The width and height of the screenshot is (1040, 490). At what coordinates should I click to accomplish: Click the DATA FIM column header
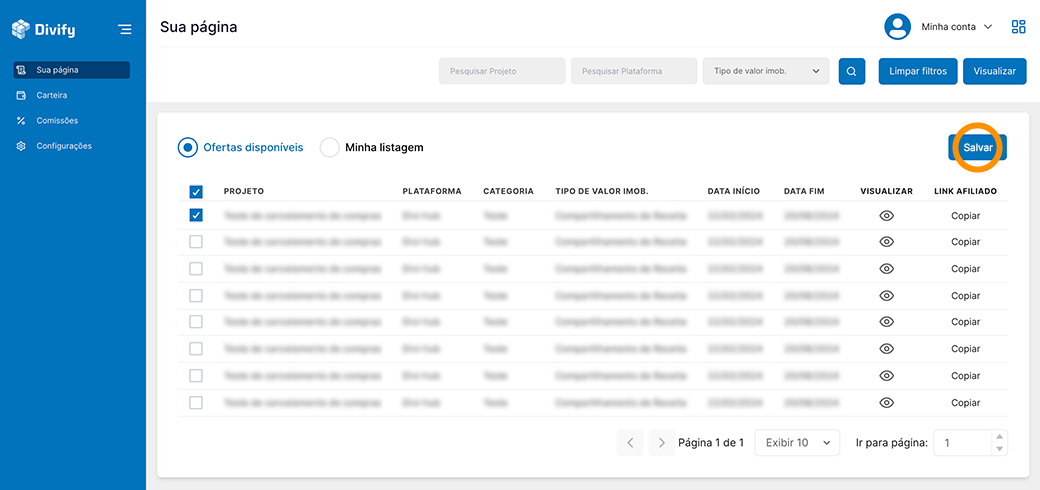804,191
